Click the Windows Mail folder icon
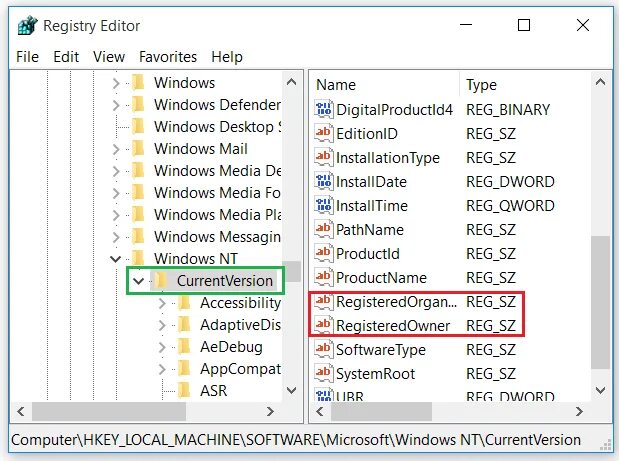 [x=138, y=149]
